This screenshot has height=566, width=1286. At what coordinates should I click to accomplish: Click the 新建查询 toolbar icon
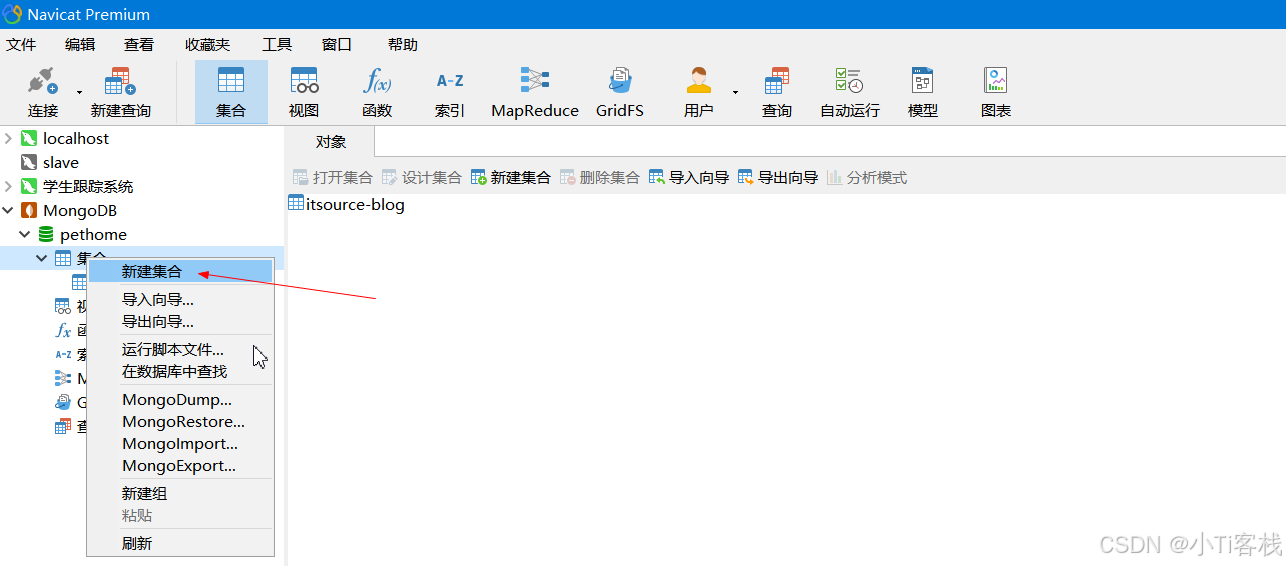120,92
